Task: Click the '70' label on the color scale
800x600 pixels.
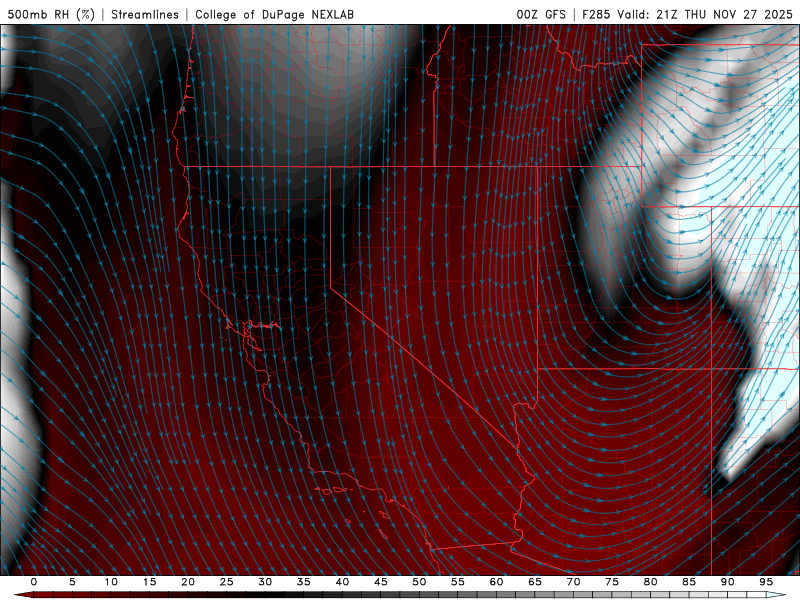Action: coord(573,582)
